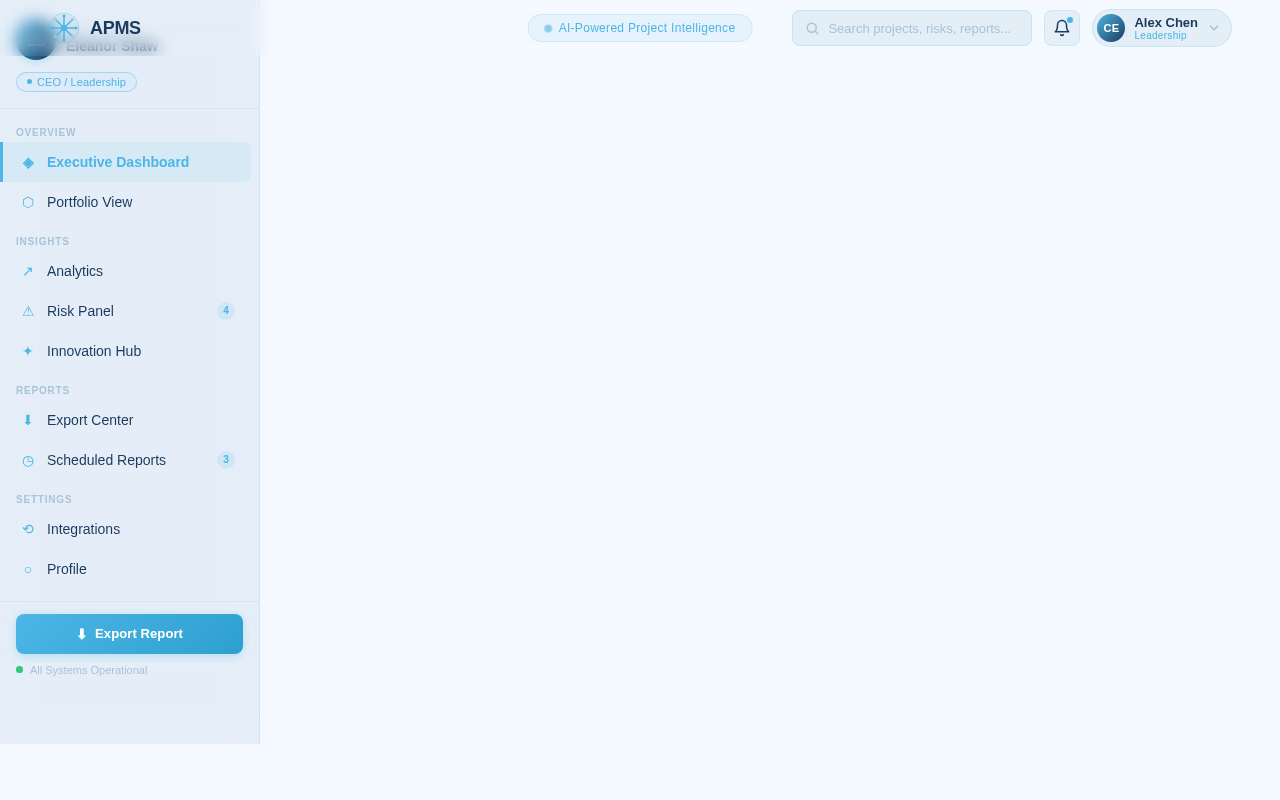This screenshot has height=800, width=1280.
Task: Click the Scheduled Reports count badge 3
Action: click(x=226, y=460)
